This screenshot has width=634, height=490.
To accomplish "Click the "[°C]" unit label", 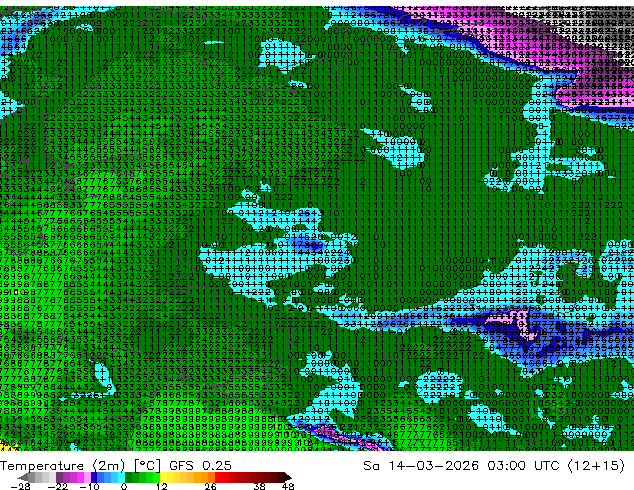I will tap(147, 466).
